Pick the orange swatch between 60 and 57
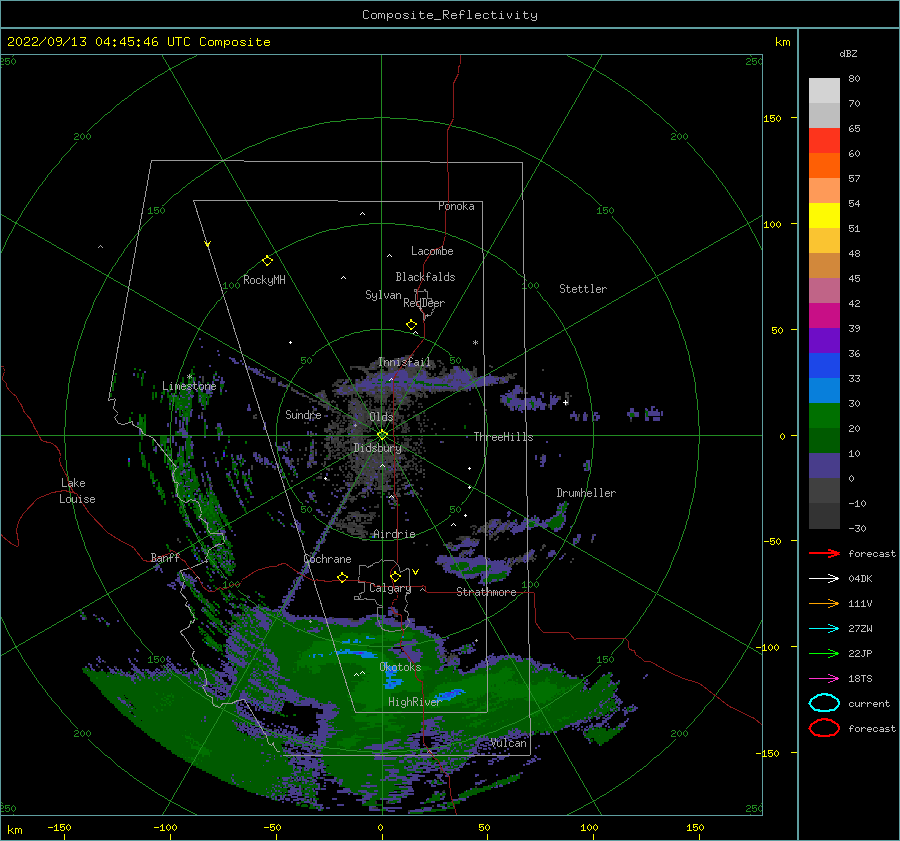The width and height of the screenshot is (900, 841). [x=824, y=166]
